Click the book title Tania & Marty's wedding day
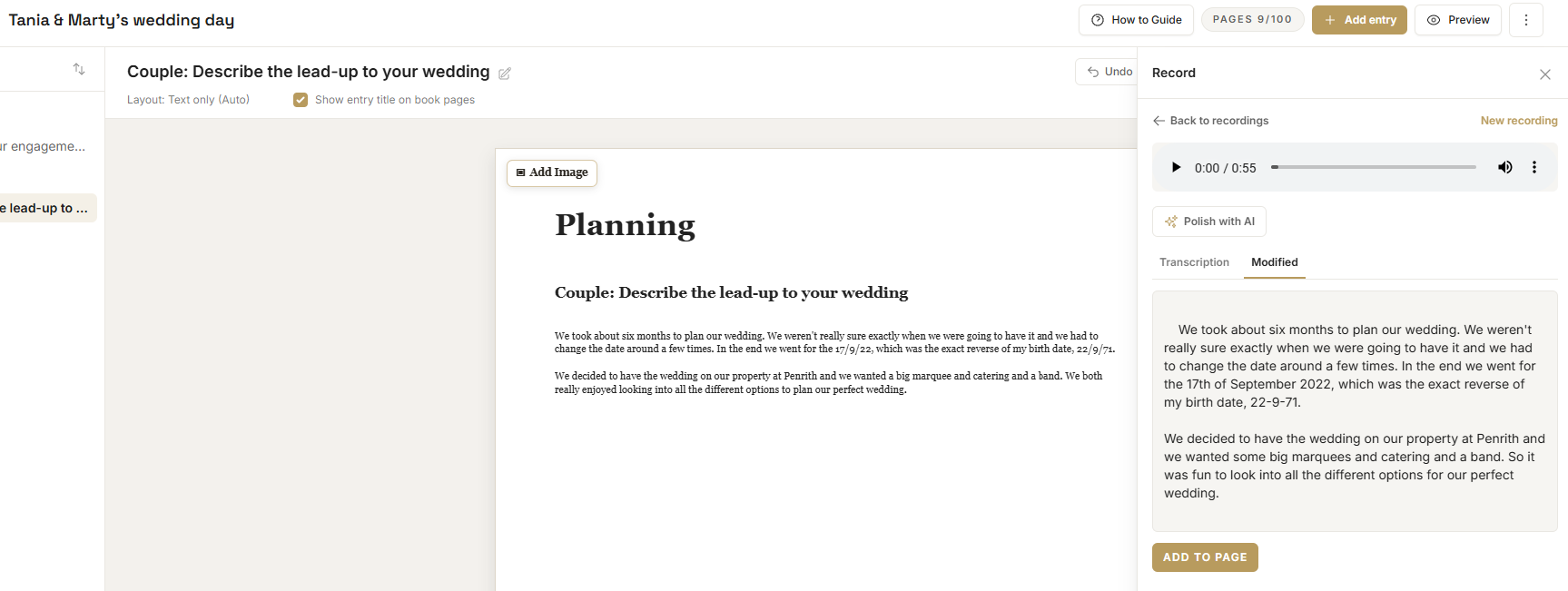 (x=122, y=20)
